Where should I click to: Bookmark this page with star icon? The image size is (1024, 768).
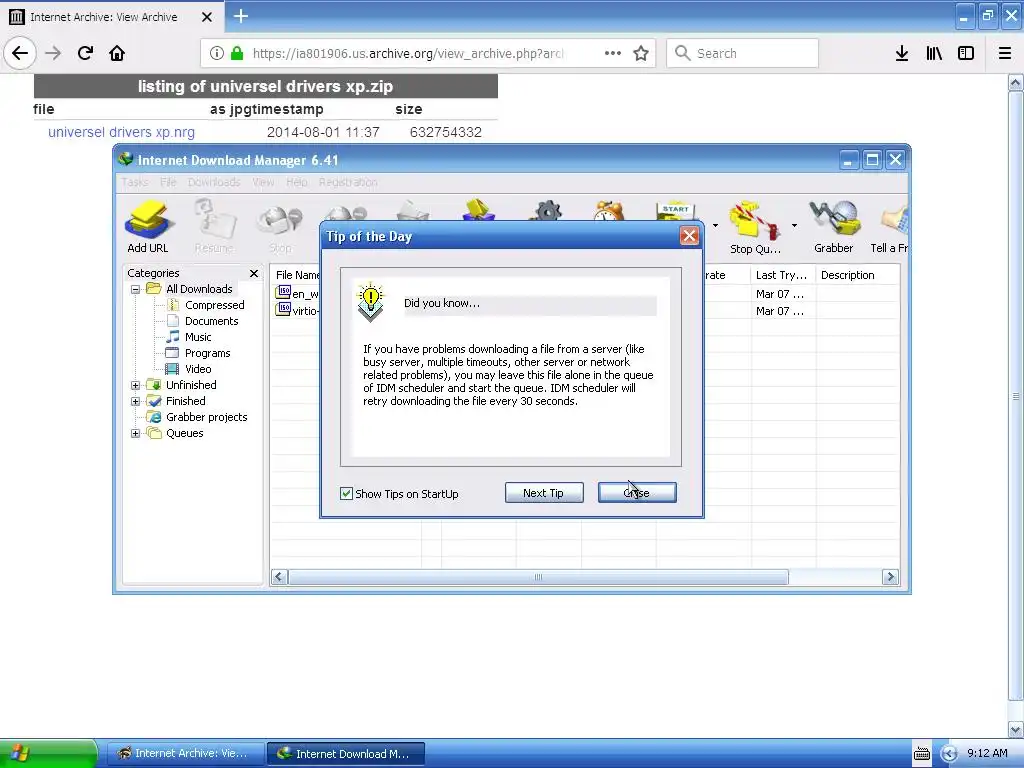pyautogui.click(x=641, y=53)
